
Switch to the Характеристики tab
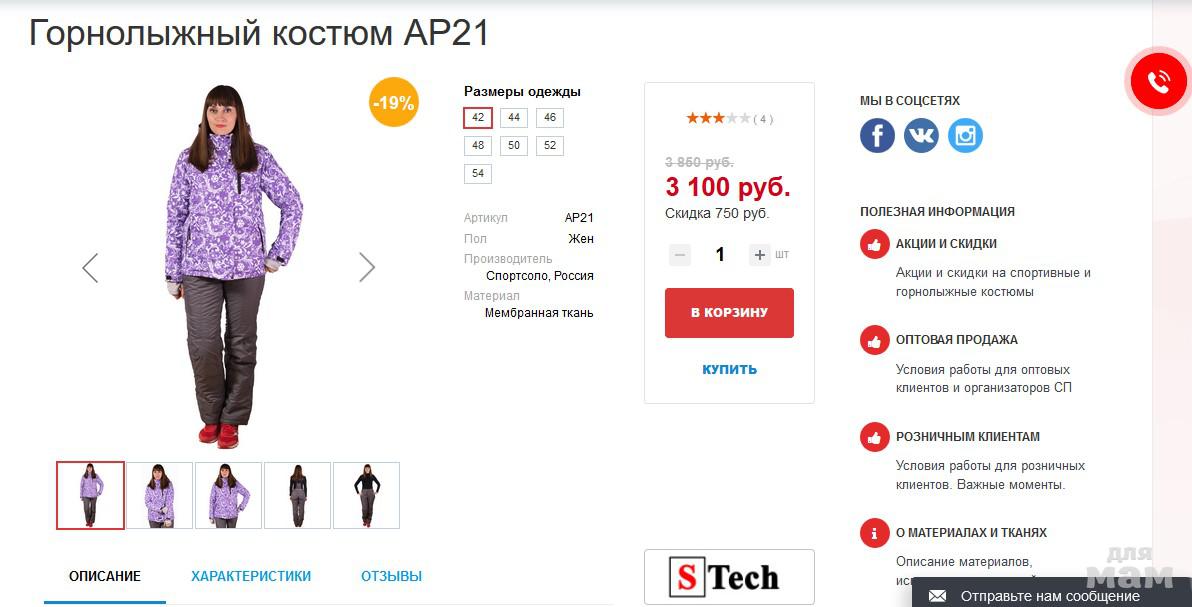pos(251,576)
